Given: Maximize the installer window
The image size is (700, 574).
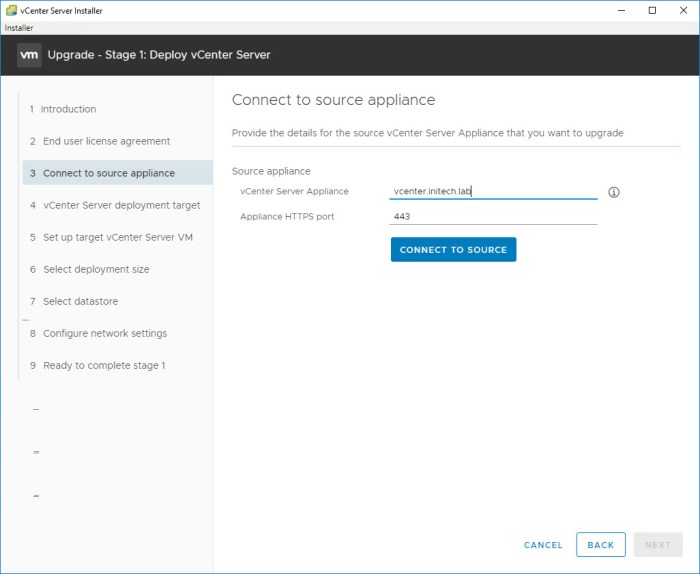Looking at the screenshot, I should [652, 10].
